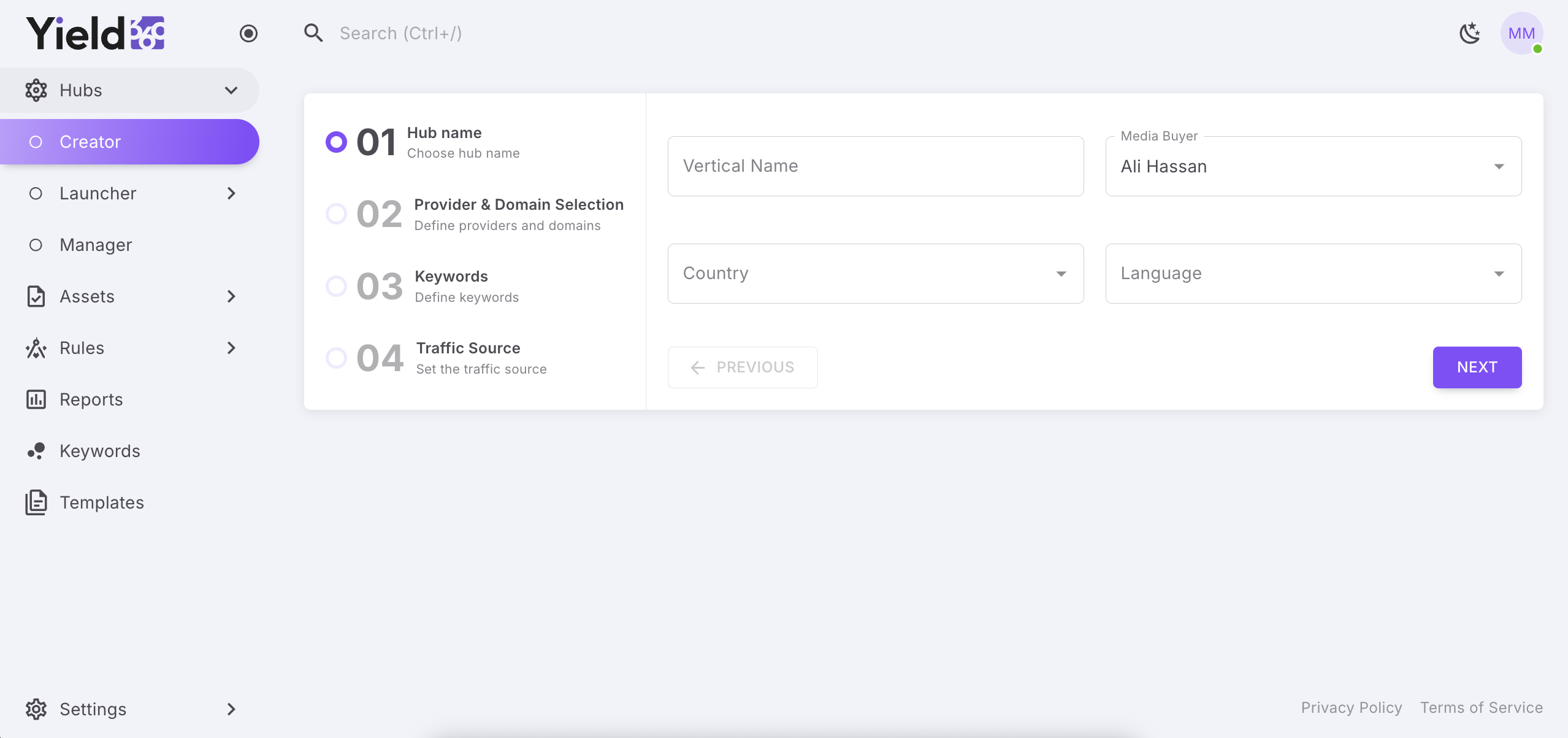This screenshot has height=738, width=1568.
Task: Open the Privacy Policy link
Action: (x=1351, y=707)
